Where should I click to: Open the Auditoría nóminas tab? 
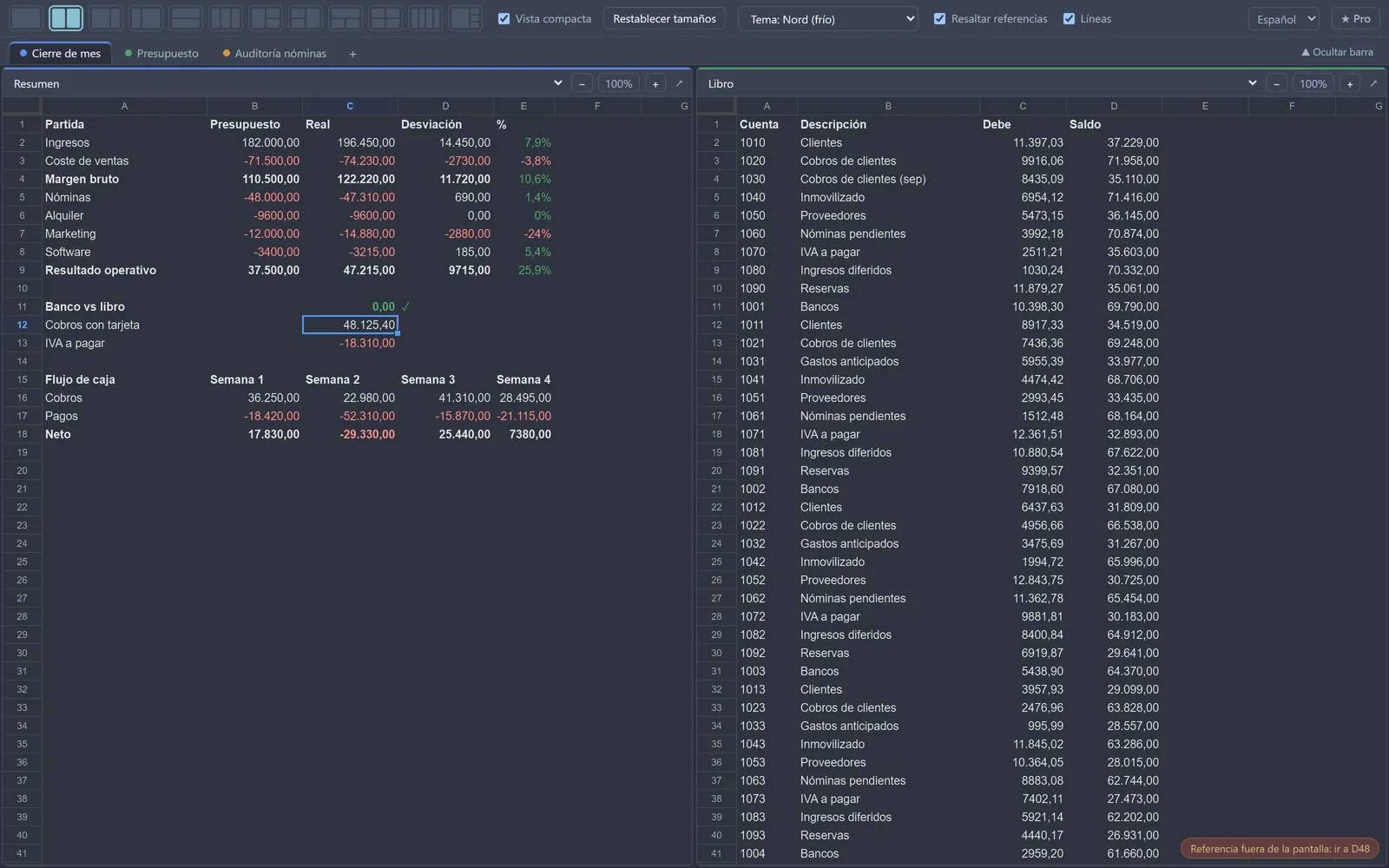(x=274, y=54)
